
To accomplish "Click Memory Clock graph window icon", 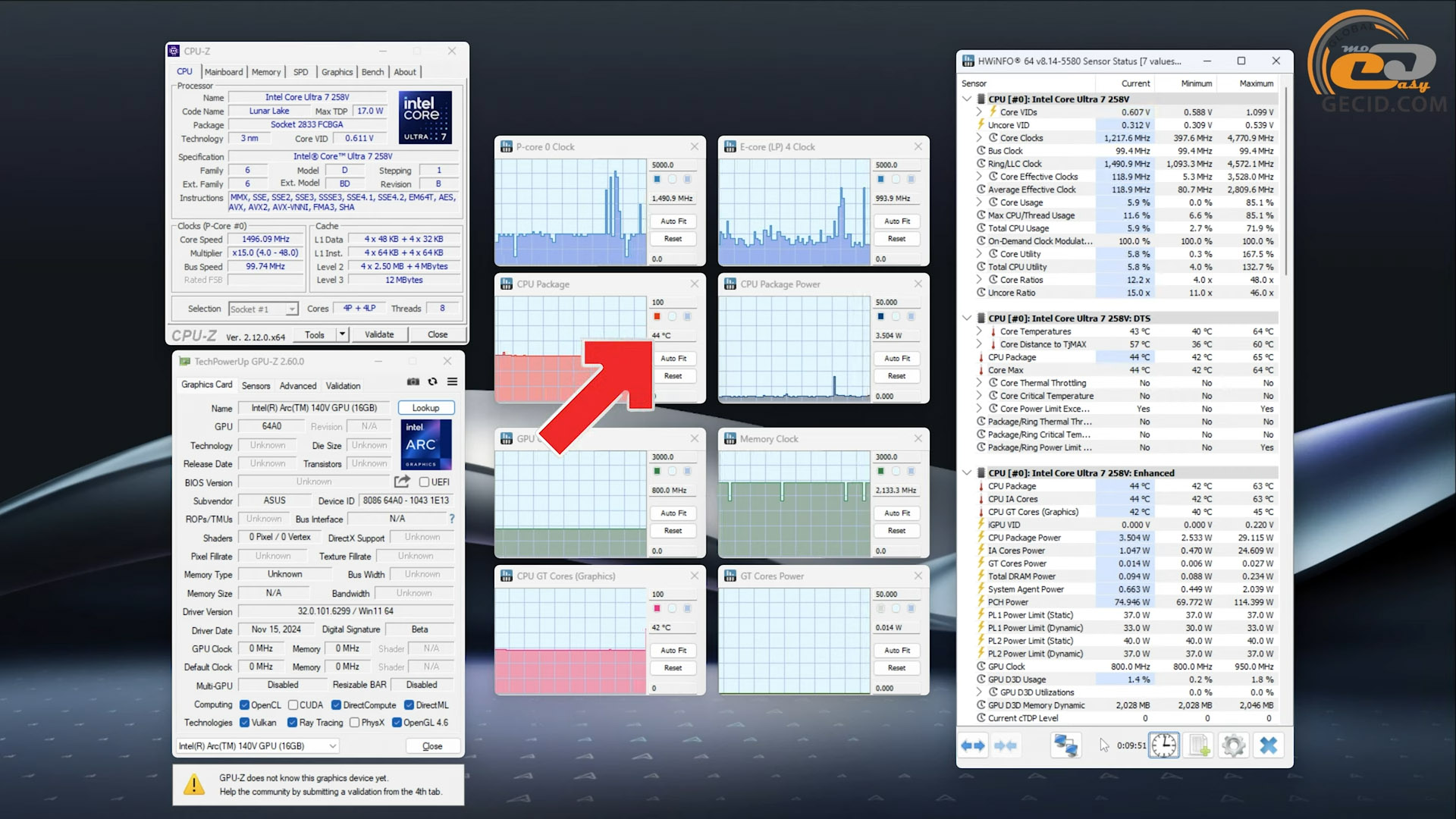I will coord(730,439).
